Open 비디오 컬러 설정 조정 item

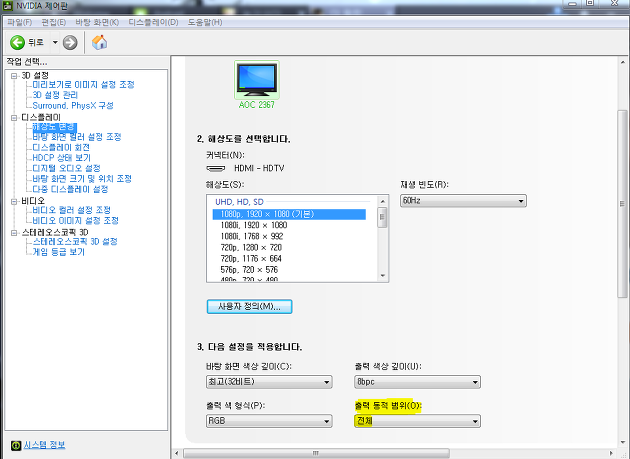[x=72, y=210]
